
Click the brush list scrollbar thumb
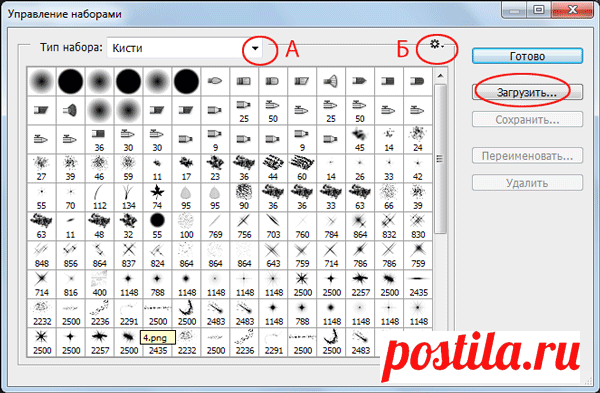coord(440,158)
